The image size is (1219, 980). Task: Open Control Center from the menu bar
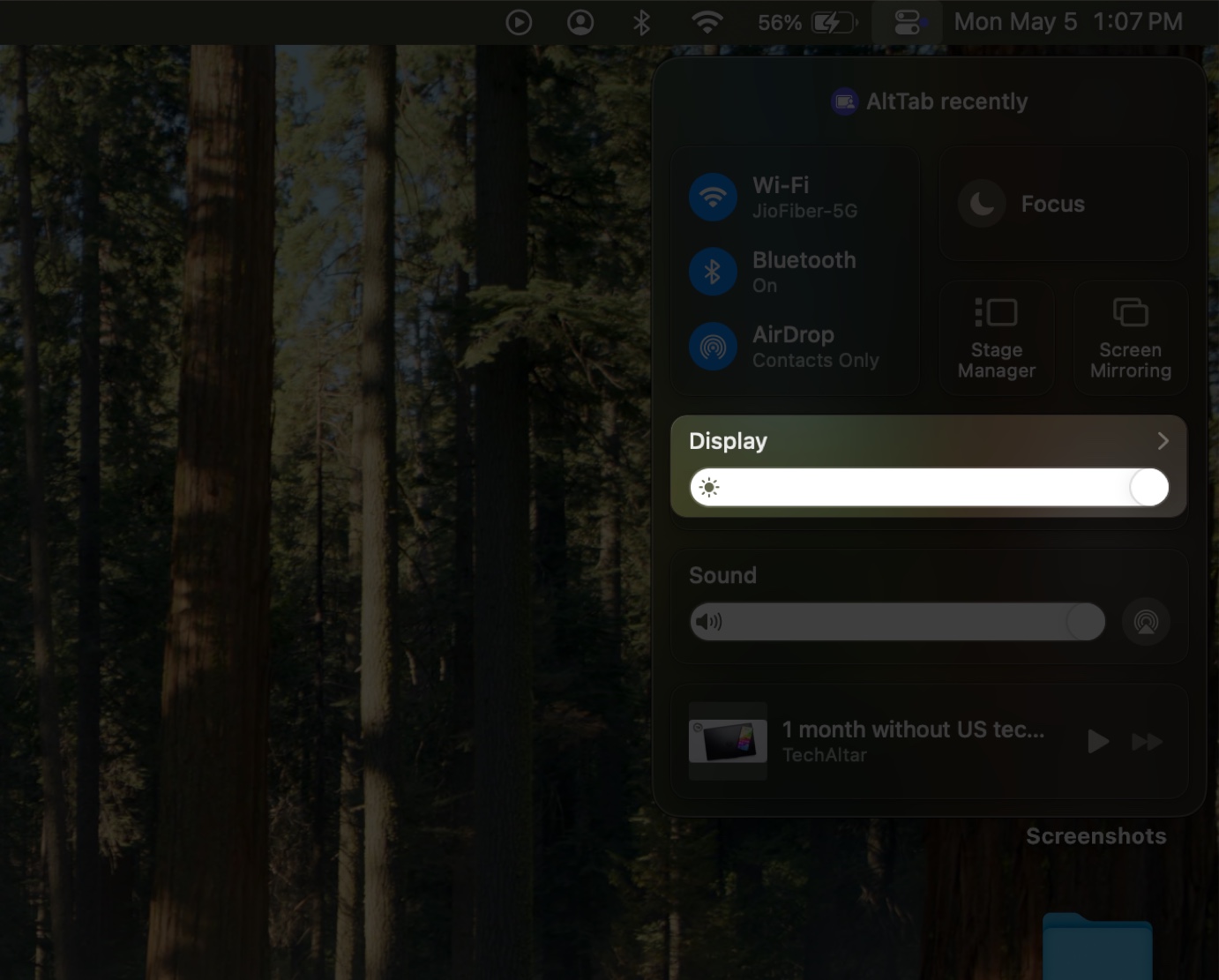click(x=907, y=21)
